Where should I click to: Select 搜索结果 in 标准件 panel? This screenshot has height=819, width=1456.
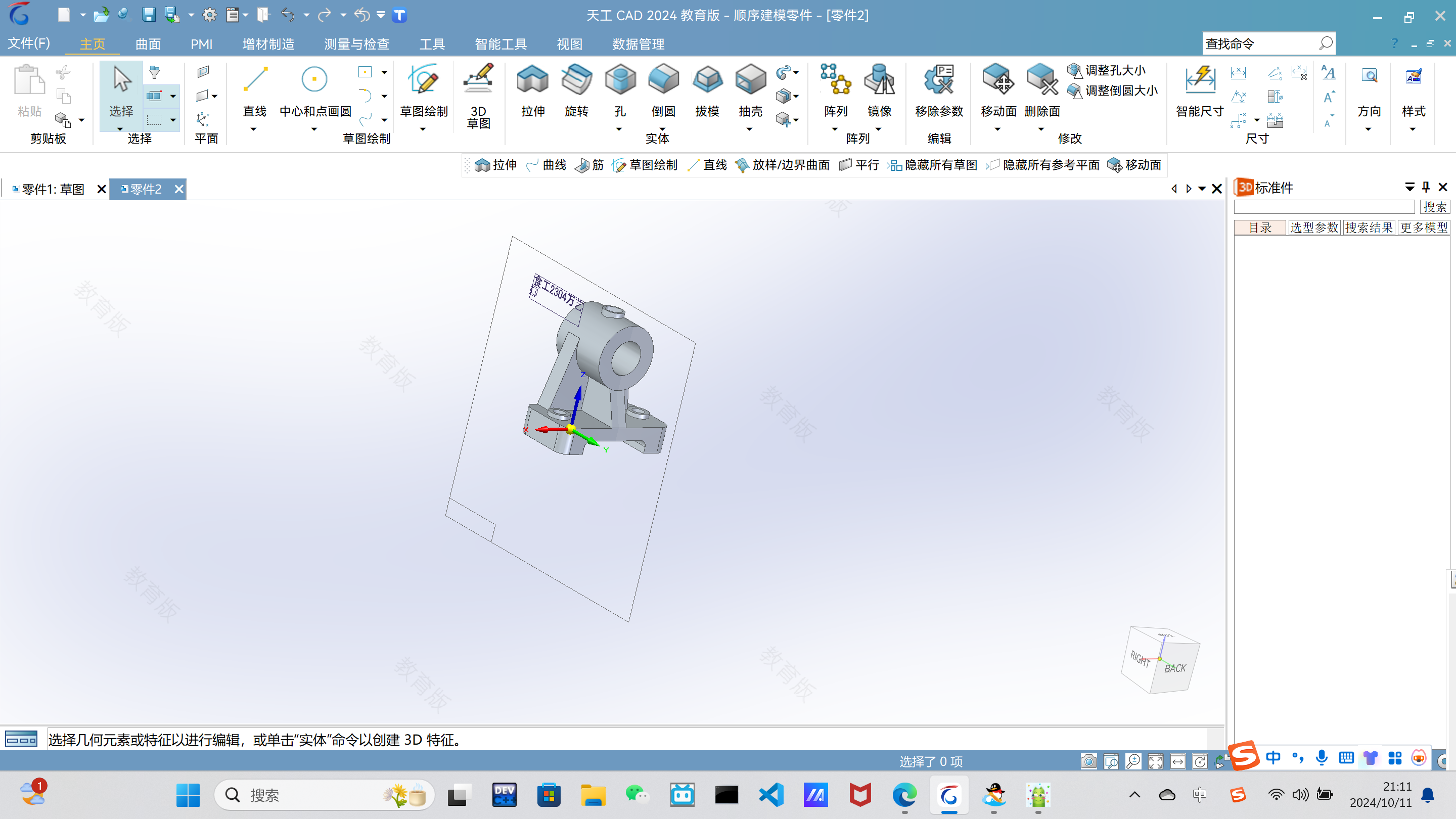(x=1369, y=227)
